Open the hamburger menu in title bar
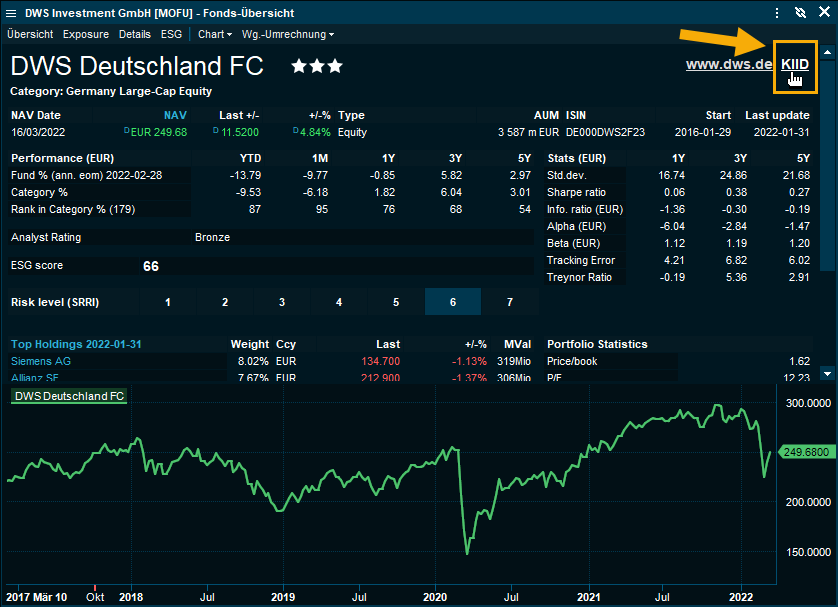The height and width of the screenshot is (607, 838). tap(11, 12)
